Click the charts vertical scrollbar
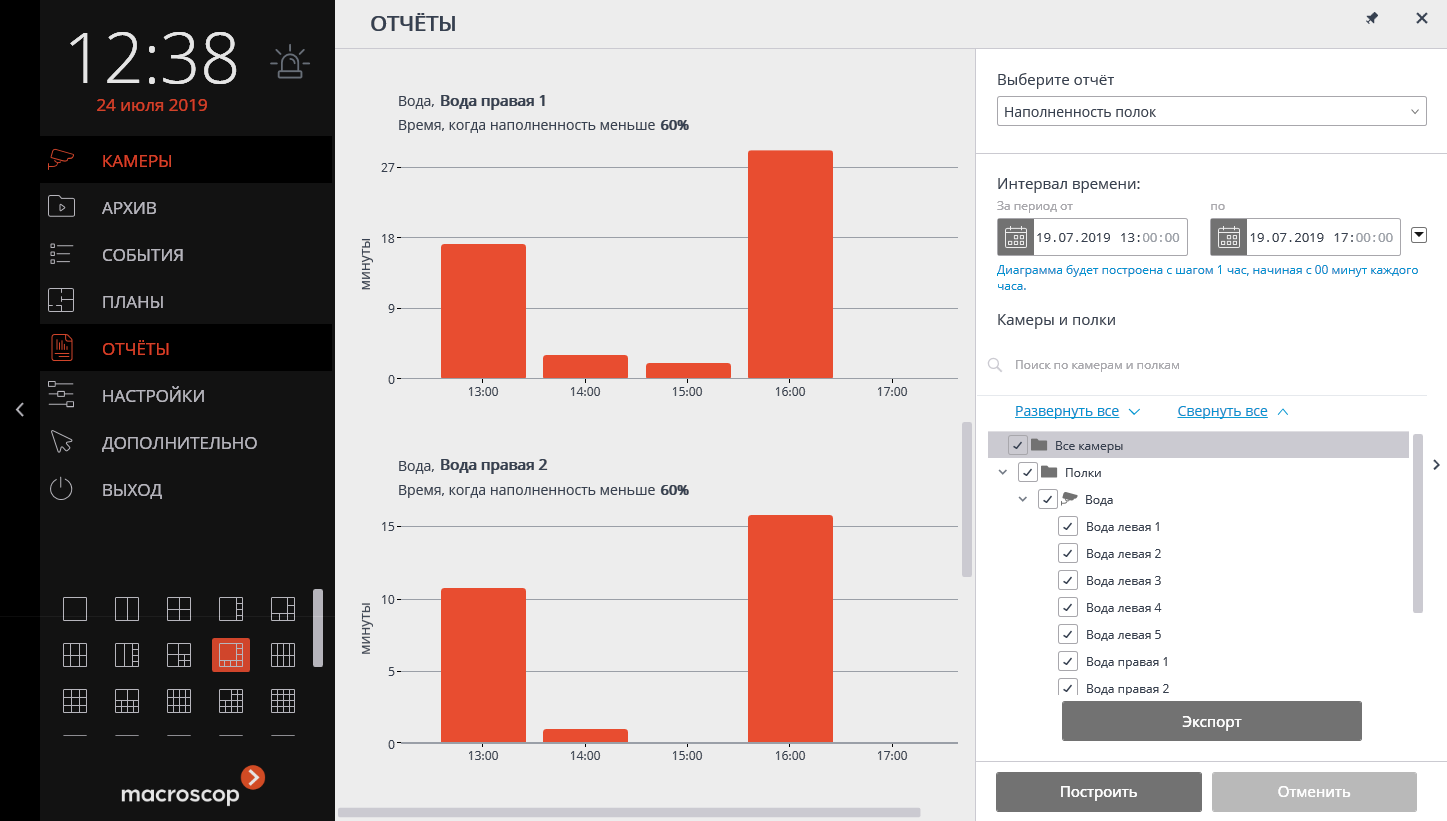 966,499
